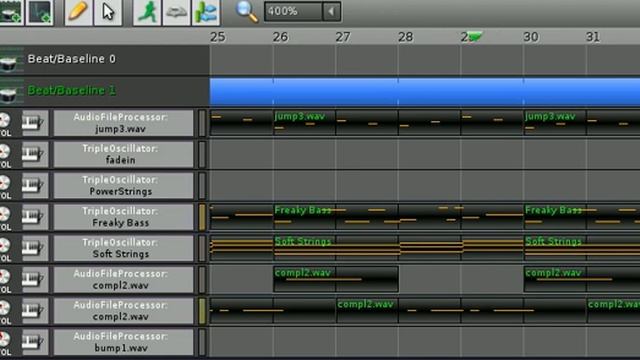The image size is (640, 360).
Task: Open AudioFileProcessor bump1.wav instrument button
Action: [x=123, y=342]
